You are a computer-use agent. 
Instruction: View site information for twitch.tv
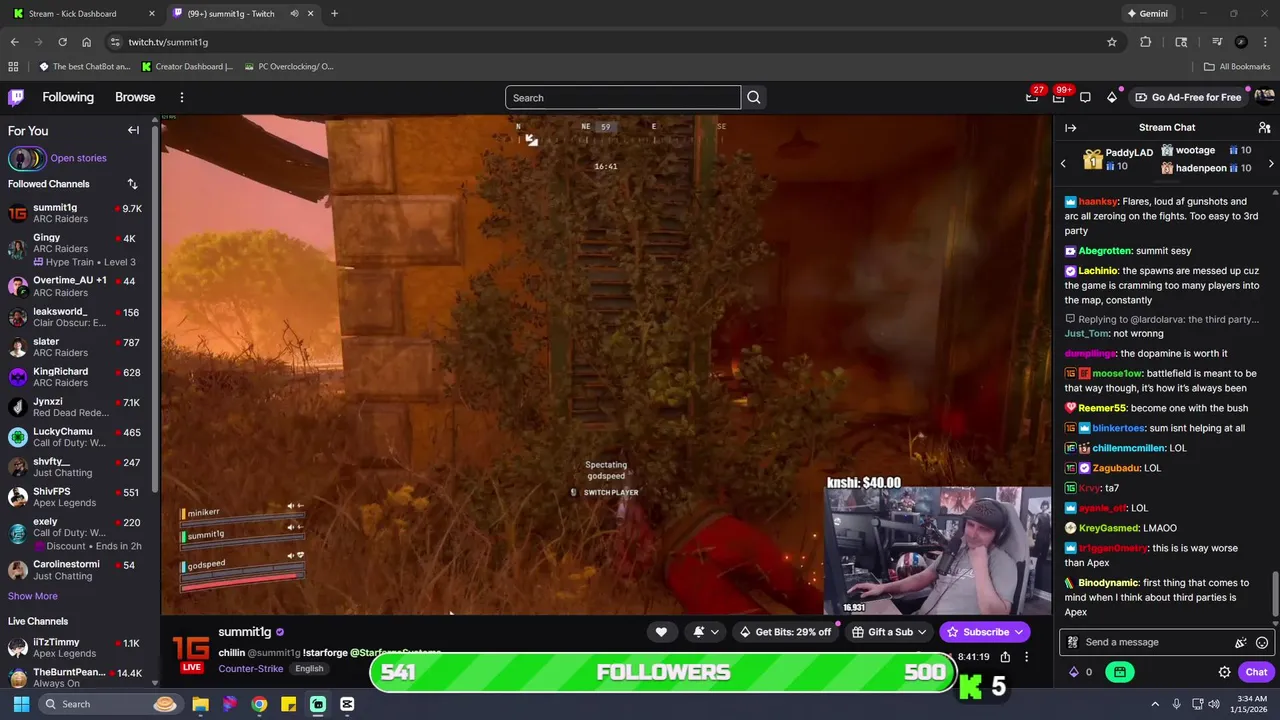(115, 42)
